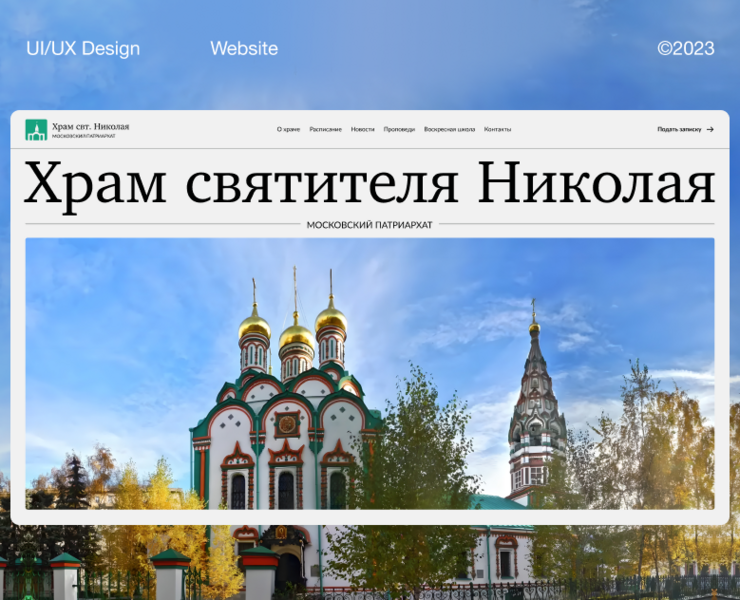
Task: Open the 'Проповеди' menu item
Action: (399, 129)
